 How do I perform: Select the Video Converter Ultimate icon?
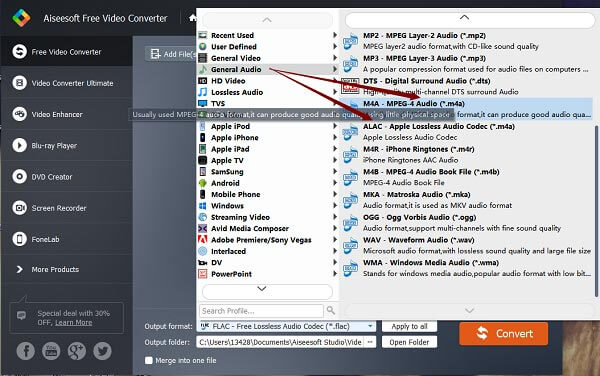coord(20,83)
